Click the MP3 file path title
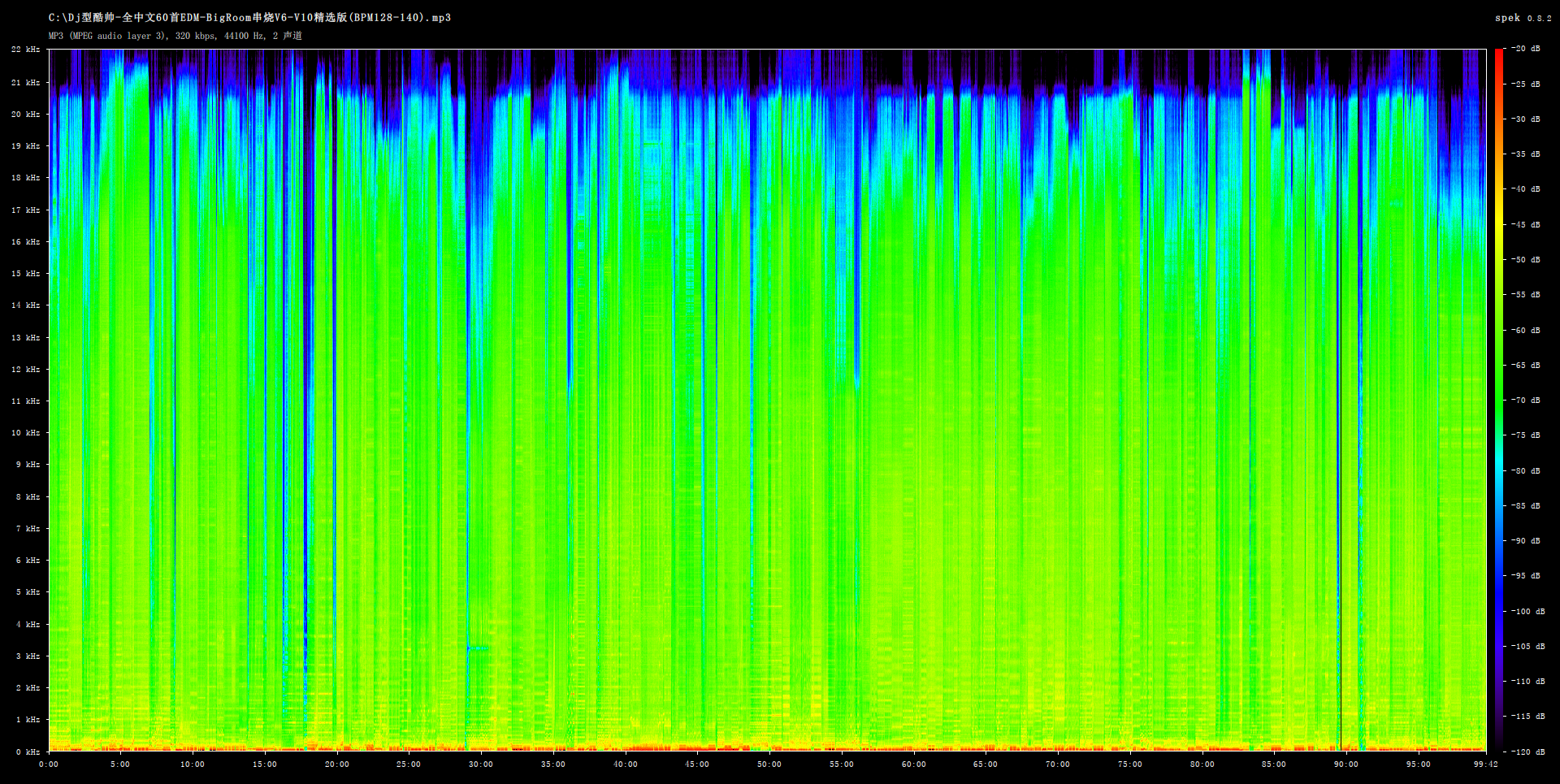The width and height of the screenshot is (1560, 784). [x=249, y=18]
